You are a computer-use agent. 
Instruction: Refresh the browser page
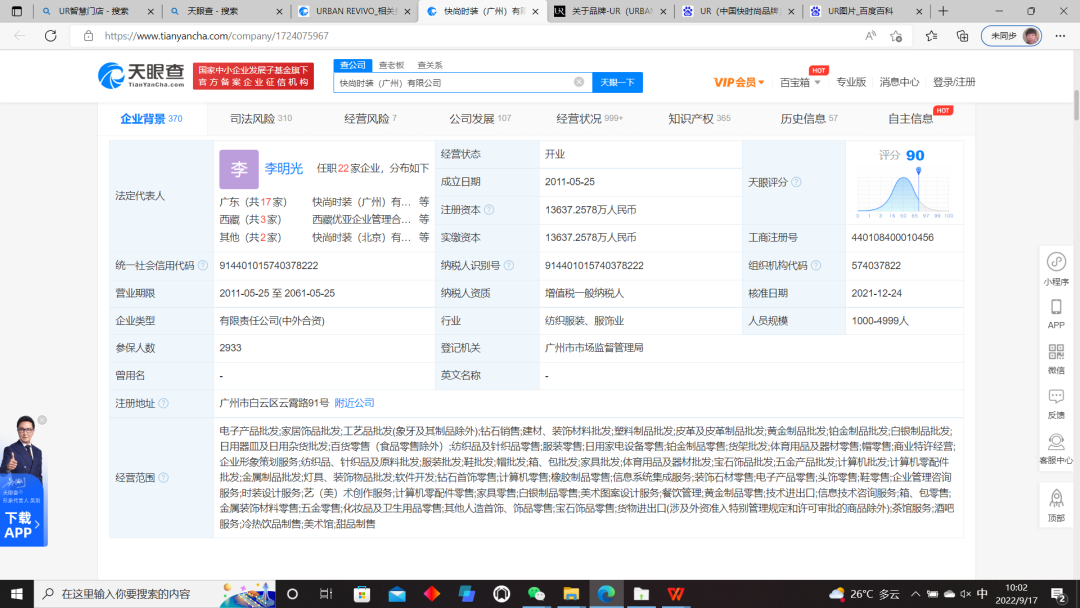click(50, 36)
